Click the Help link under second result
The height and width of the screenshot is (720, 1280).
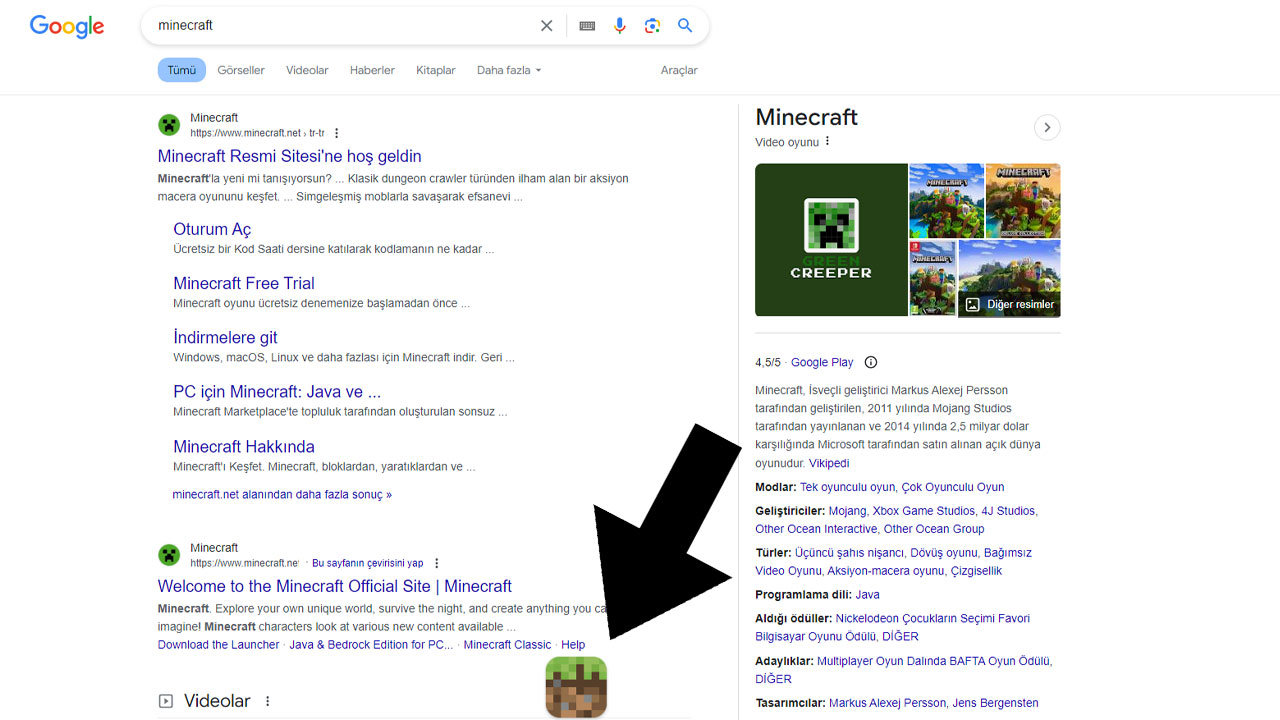tap(573, 645)
